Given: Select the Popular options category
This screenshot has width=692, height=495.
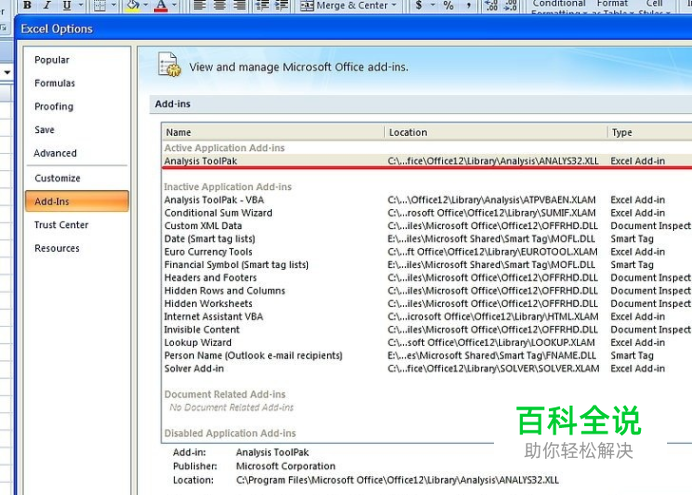Looking at the screenshot, I should [x=52, y=60].
